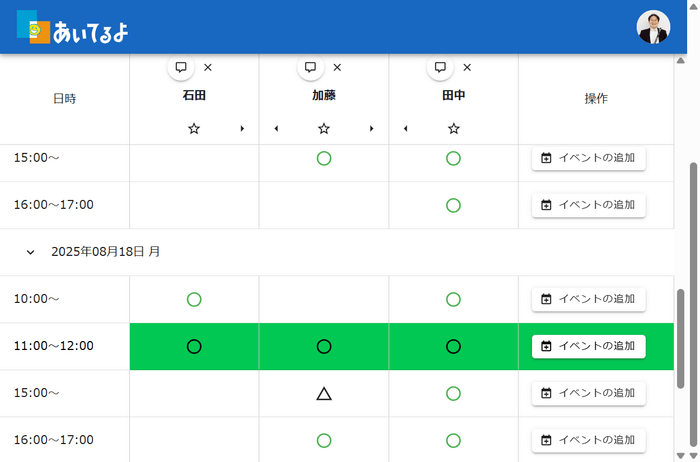Toggle the star under 石田
700x462 pixels.
click(x=194, y=129)
